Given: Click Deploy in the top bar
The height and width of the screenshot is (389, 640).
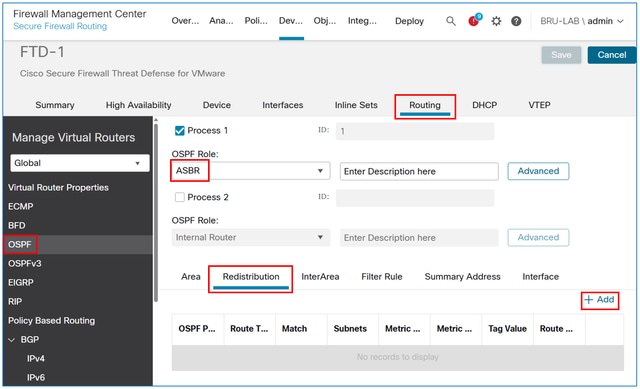Looking at the screenshot, I should pos(409,21).
